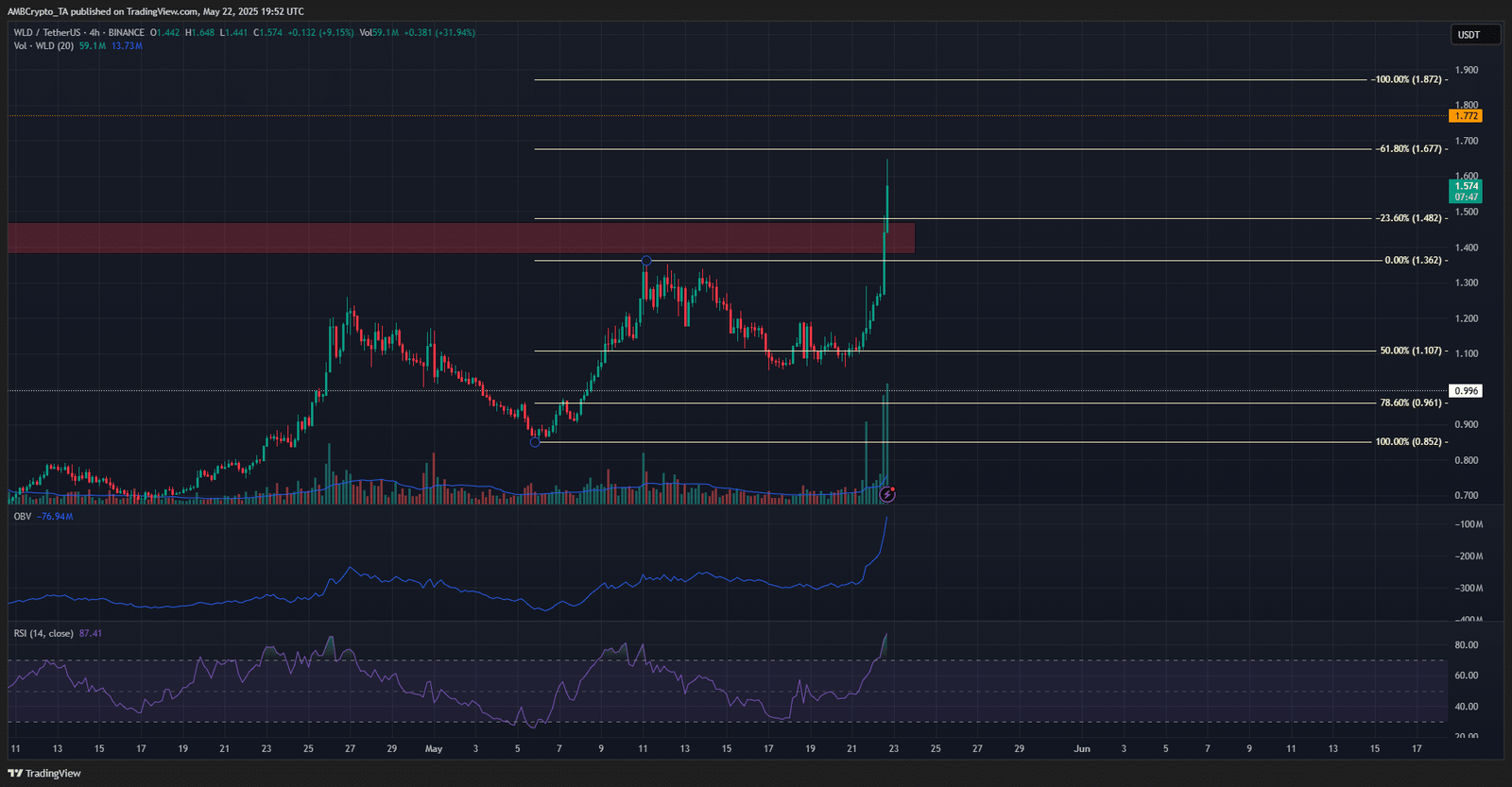The image size is (1512, 787).
Task: Select the RSI (14, close) indicator label
Action: tap(43, 634)
